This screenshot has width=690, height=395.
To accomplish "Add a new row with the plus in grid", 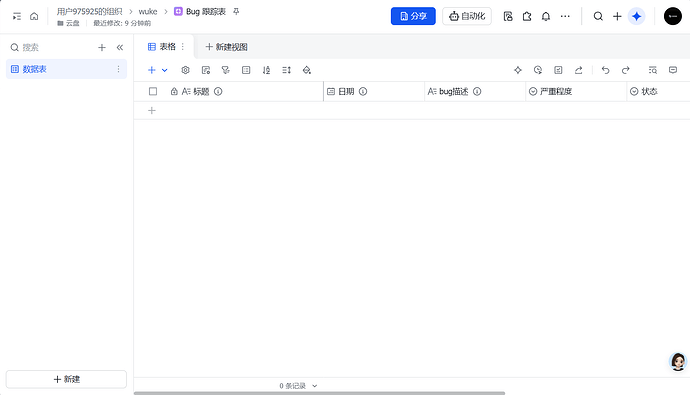I will pos(152,110).
